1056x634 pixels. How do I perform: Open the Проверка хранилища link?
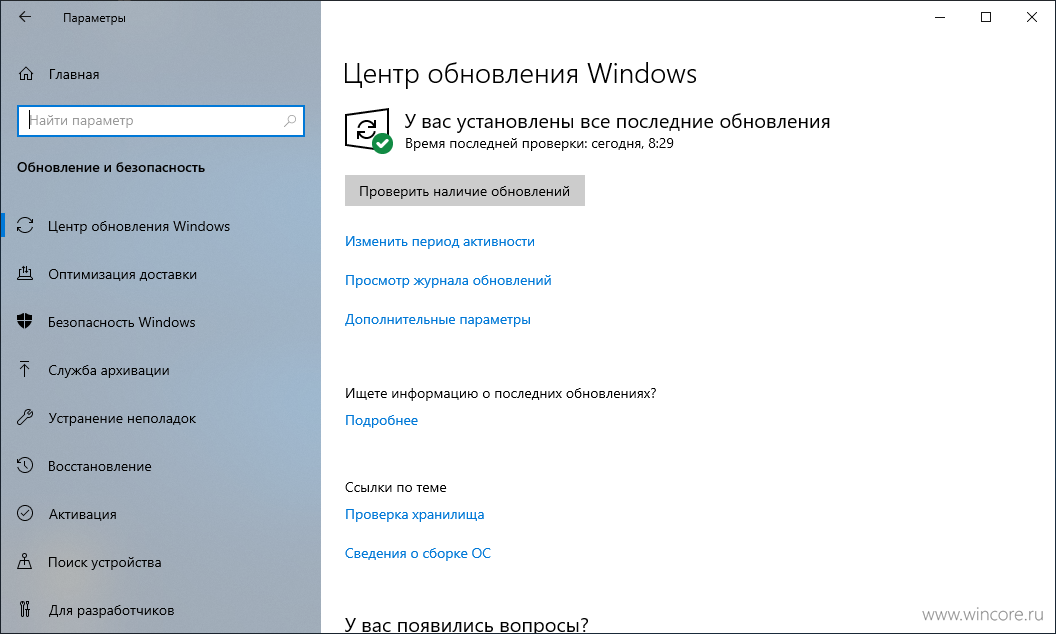pyautogui.click(x=414, y=514)
